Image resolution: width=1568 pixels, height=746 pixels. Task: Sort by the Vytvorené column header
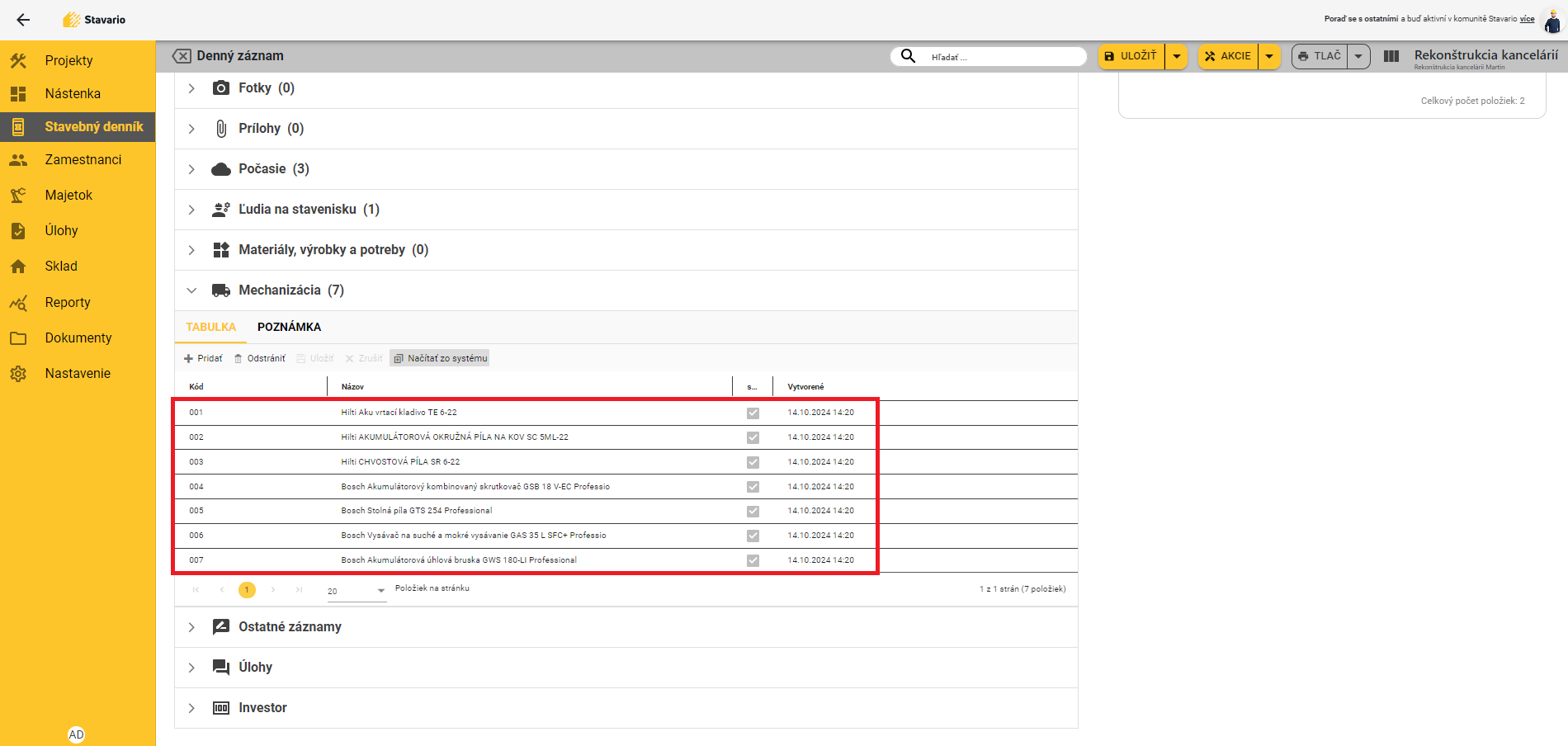click(x=805, y=386)
